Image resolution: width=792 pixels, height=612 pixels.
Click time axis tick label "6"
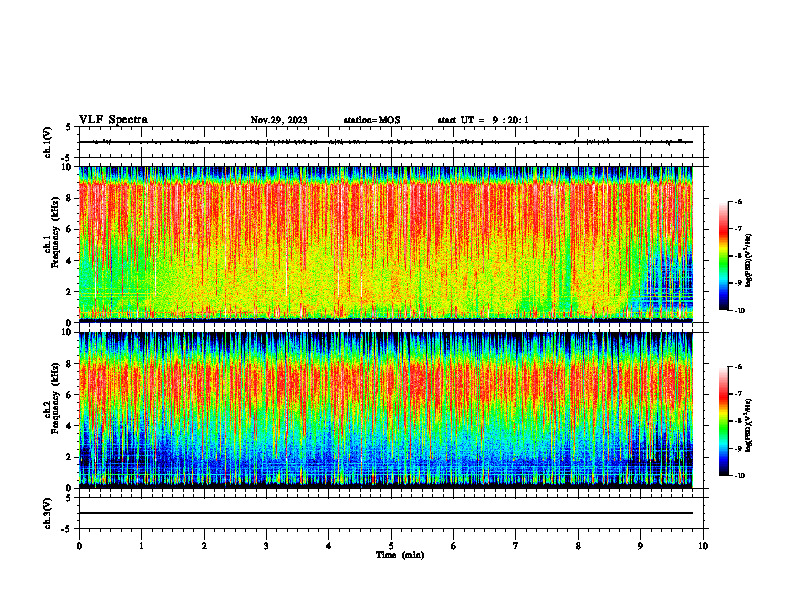[x=454, y=546]
